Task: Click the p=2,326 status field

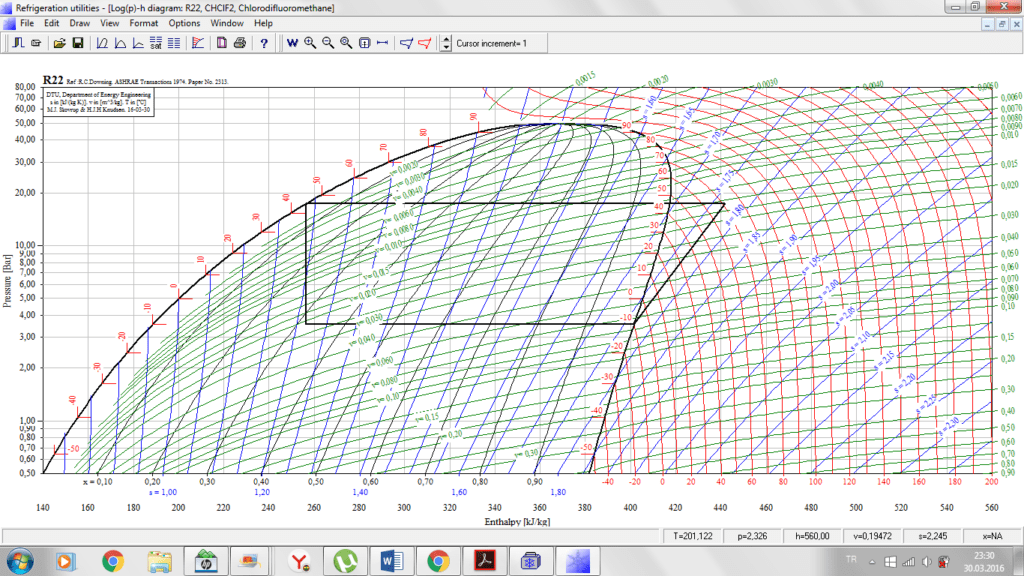Action: coord(752,536)
